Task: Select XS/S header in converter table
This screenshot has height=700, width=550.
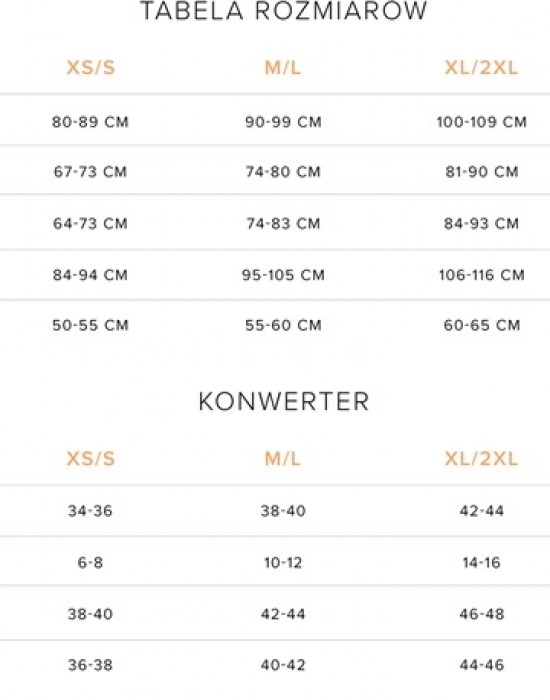Action: pos(91,458)
